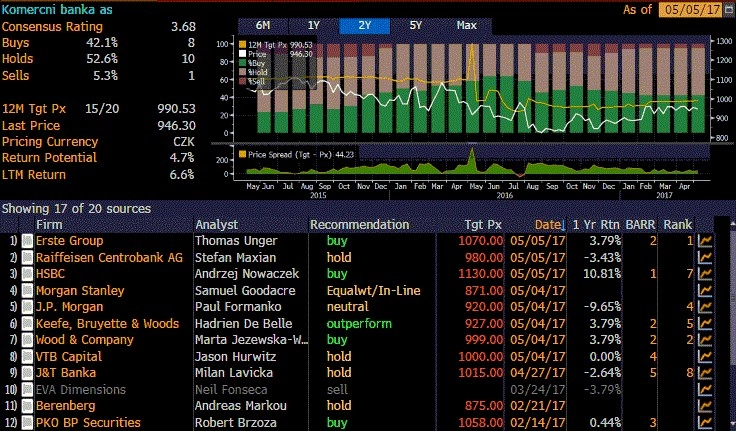Open Keefe, Bruyette & Woods firm link
The image size is (736, 431).
click(x=107, y=323)
